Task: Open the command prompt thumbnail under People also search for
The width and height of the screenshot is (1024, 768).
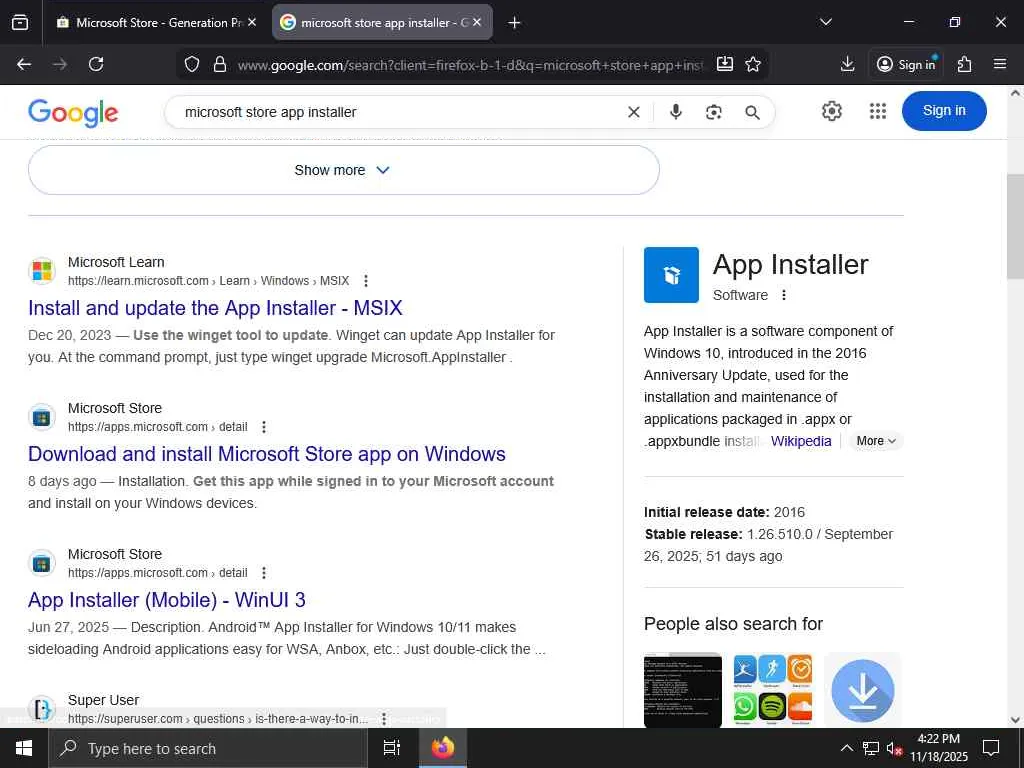Action: [682, 690]
